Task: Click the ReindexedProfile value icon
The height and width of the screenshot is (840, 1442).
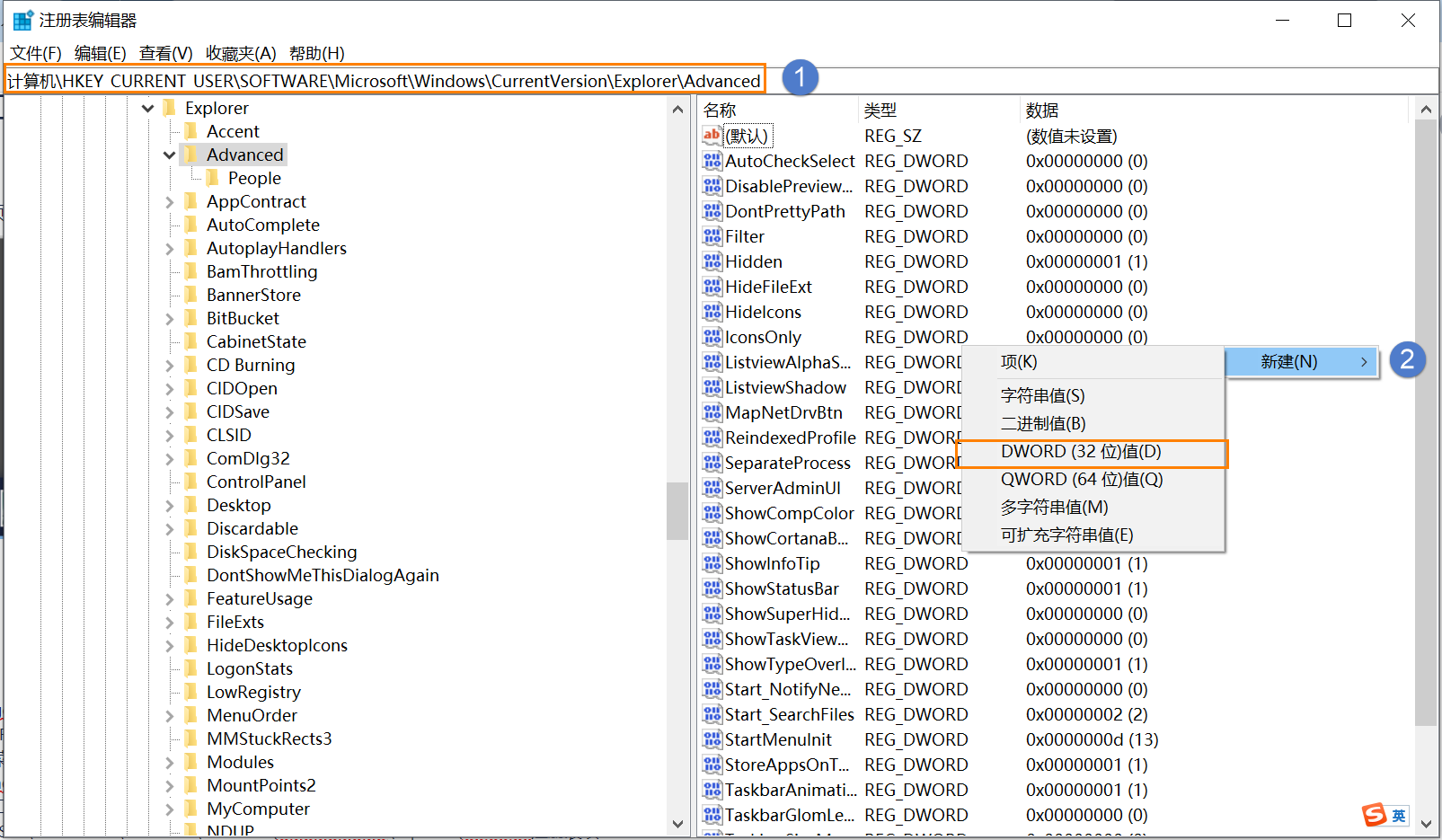Action: click(x=712, y=438)
